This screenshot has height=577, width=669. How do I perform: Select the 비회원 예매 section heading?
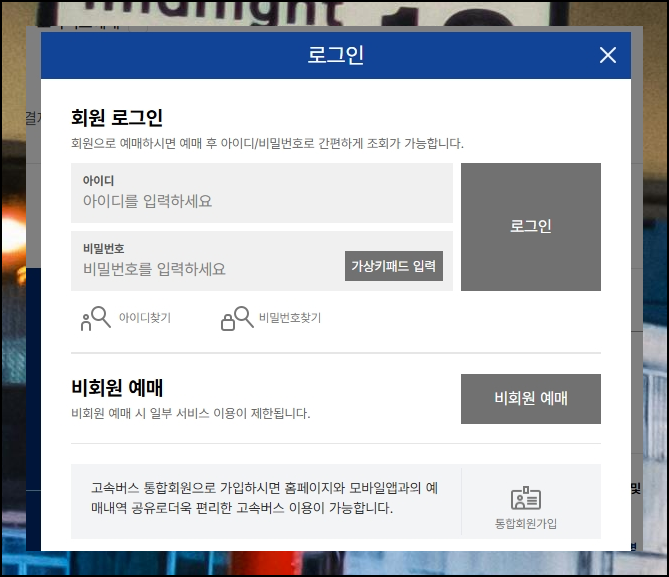(117, 388)
